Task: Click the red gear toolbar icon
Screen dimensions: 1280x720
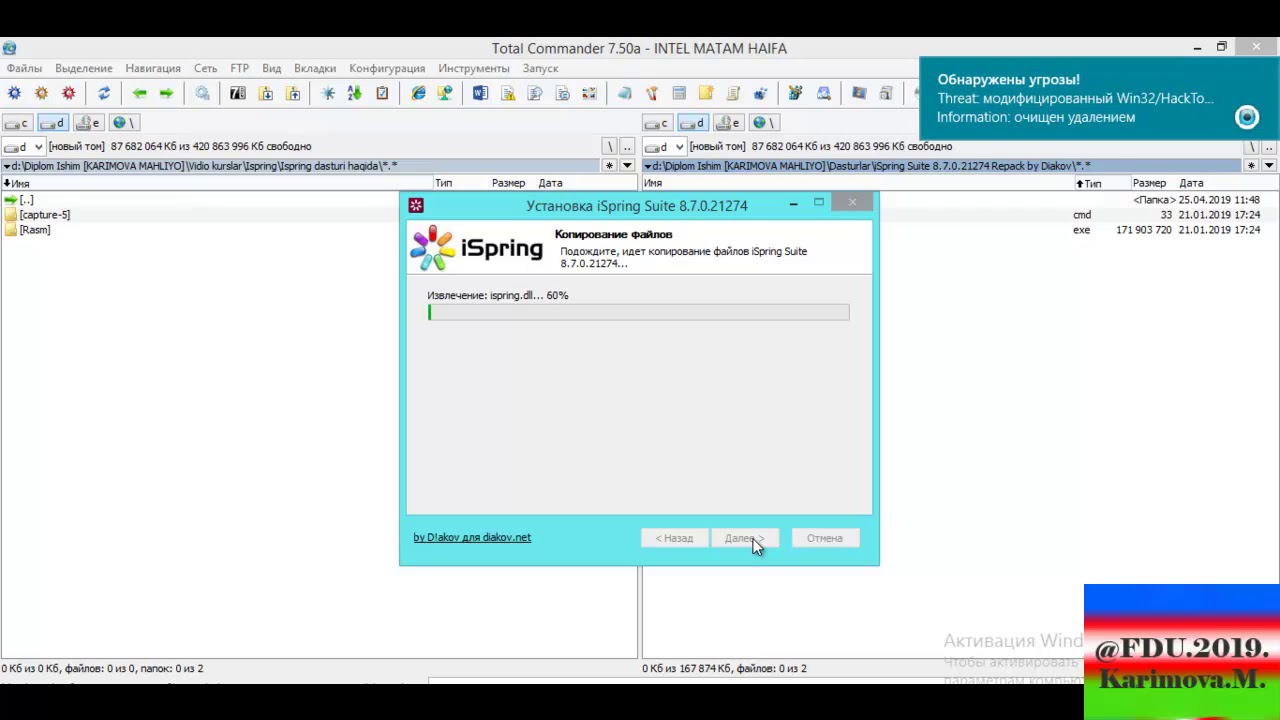Action: pyautogui.click(x=68, y=93)
